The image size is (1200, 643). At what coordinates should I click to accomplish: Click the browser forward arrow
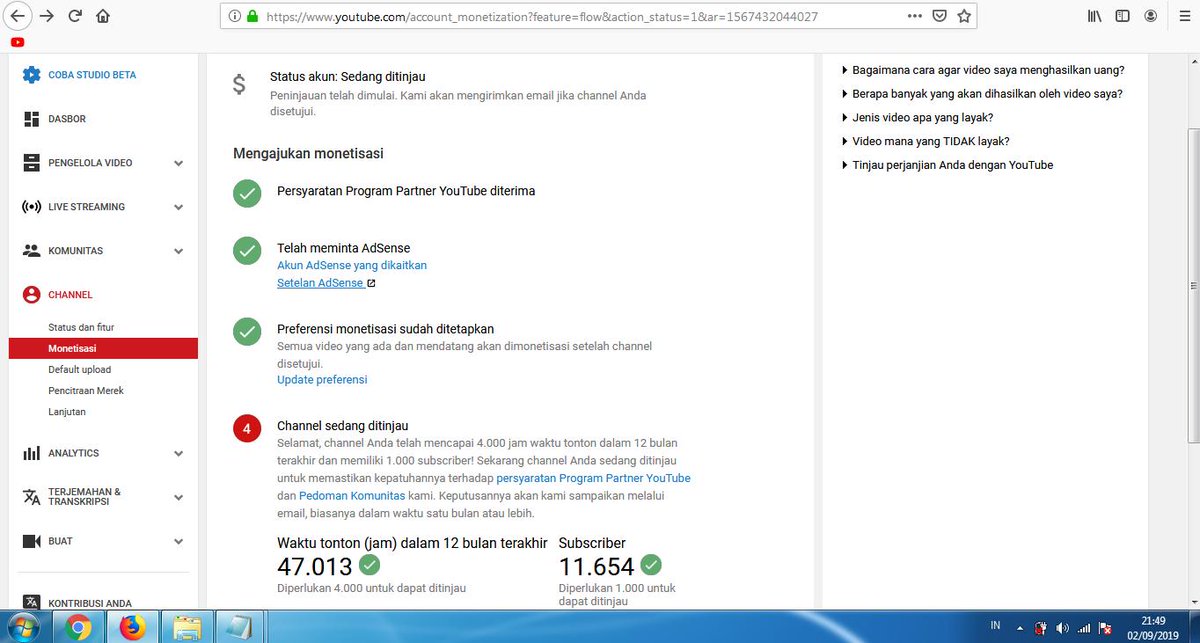[x=46, y=16]
